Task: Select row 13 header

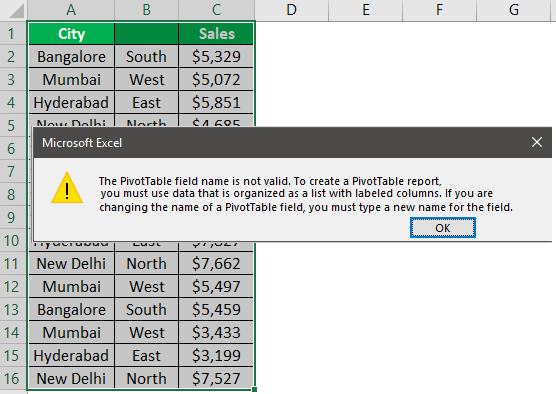Action: point(13,310)
